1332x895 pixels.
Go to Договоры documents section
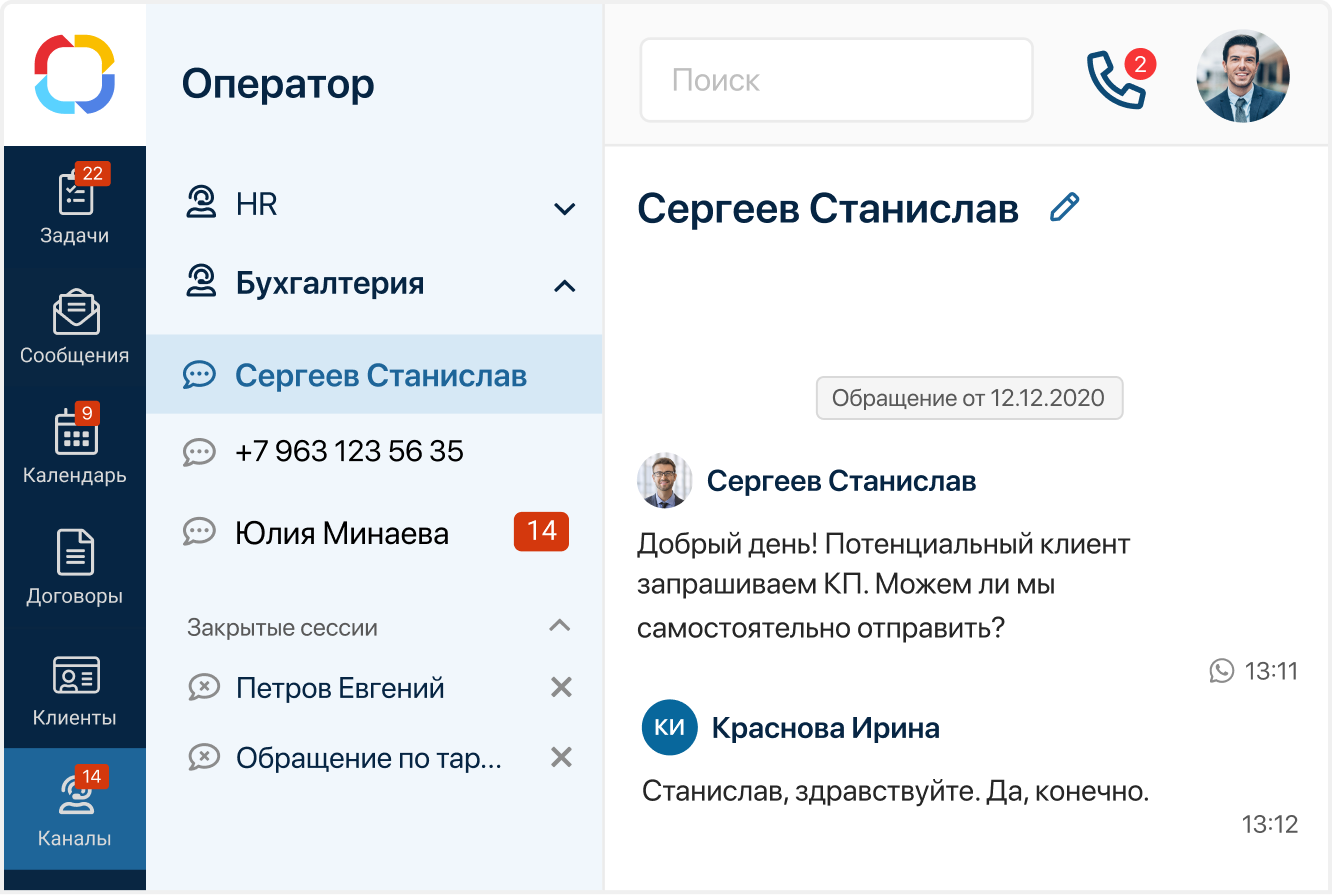pos(75,567)
